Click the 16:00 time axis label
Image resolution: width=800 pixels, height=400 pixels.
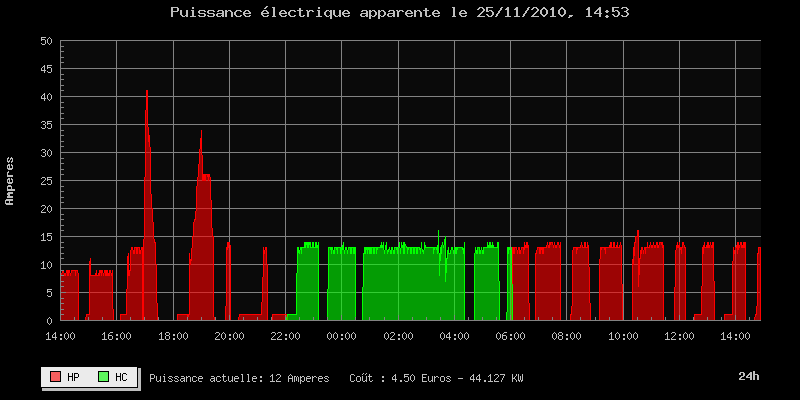point(116,336)
